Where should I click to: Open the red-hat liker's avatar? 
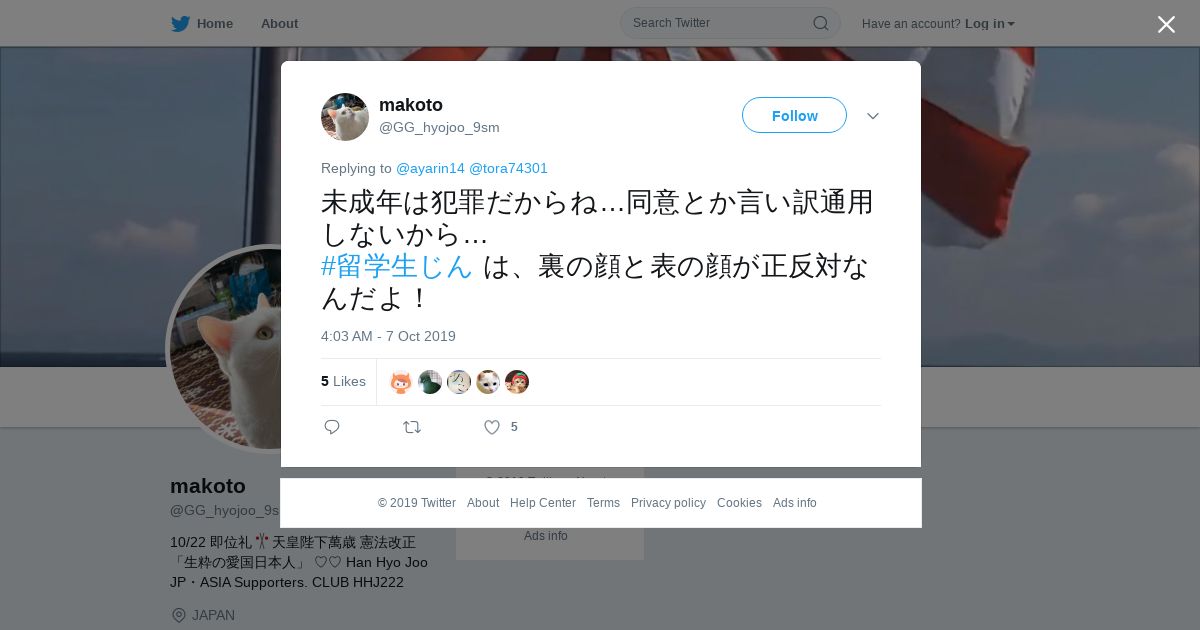click(517, 382)
